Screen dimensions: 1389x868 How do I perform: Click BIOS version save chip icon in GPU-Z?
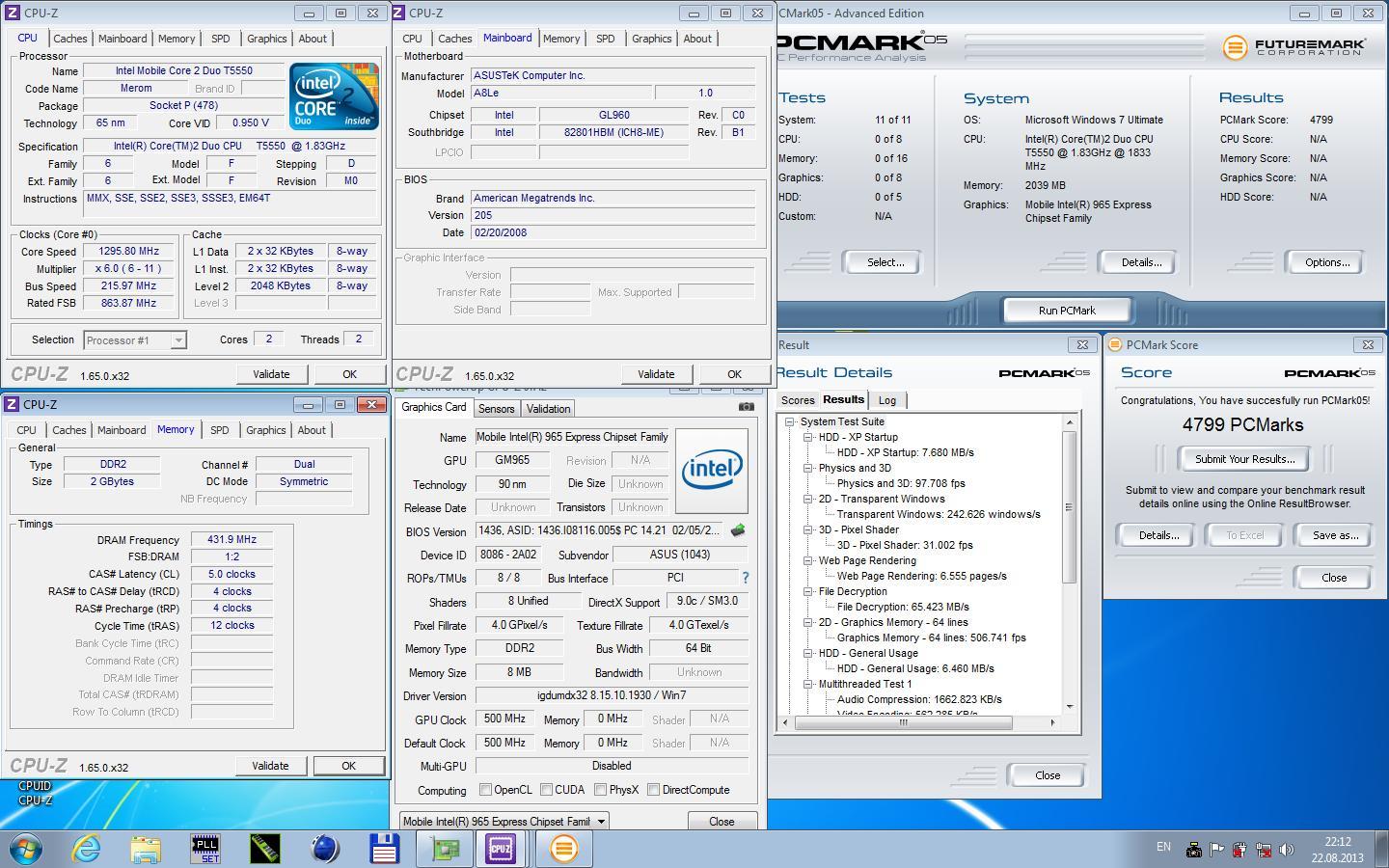(x=738, y=530)
